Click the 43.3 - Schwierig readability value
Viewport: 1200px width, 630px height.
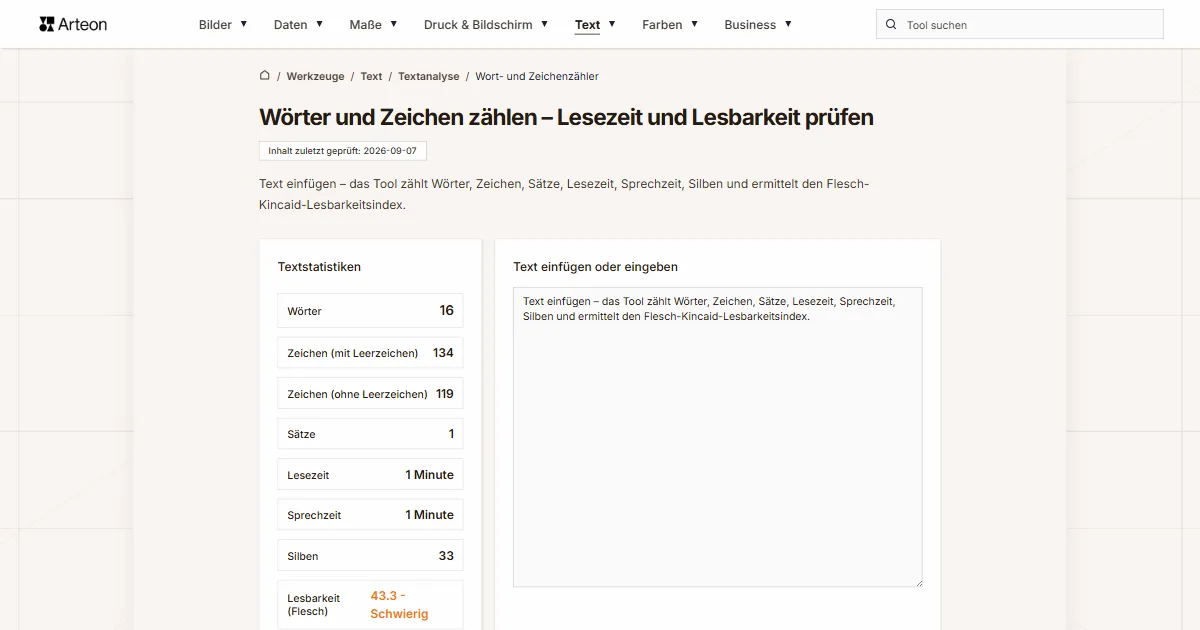[399, 604]
